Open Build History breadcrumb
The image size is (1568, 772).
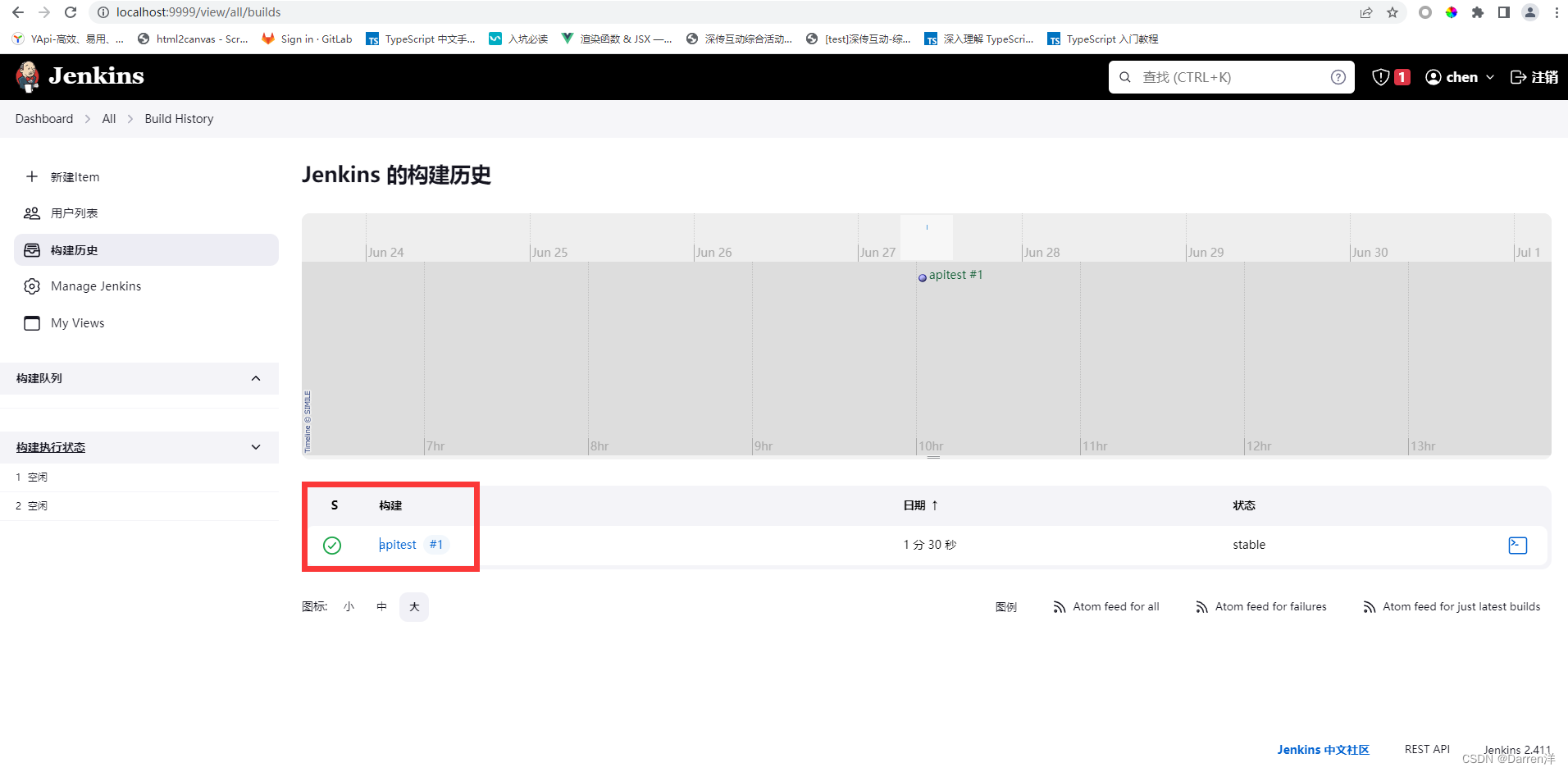pos(179,119)
